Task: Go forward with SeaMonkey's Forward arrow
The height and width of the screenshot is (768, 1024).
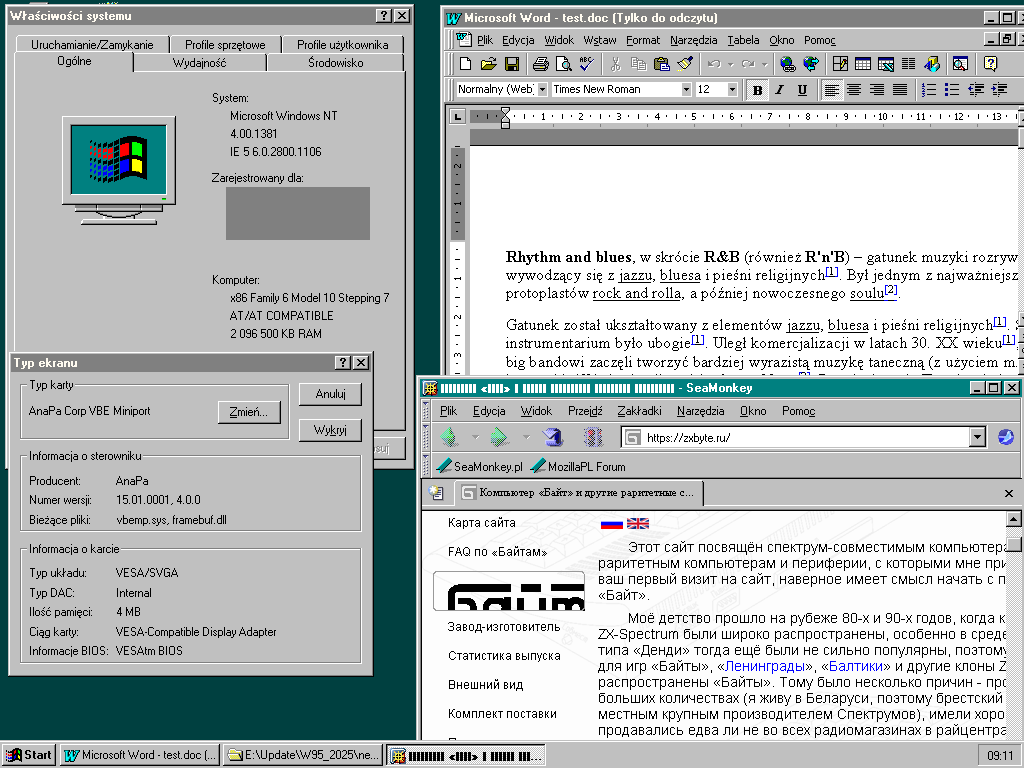Action: [x=500, y=436]
